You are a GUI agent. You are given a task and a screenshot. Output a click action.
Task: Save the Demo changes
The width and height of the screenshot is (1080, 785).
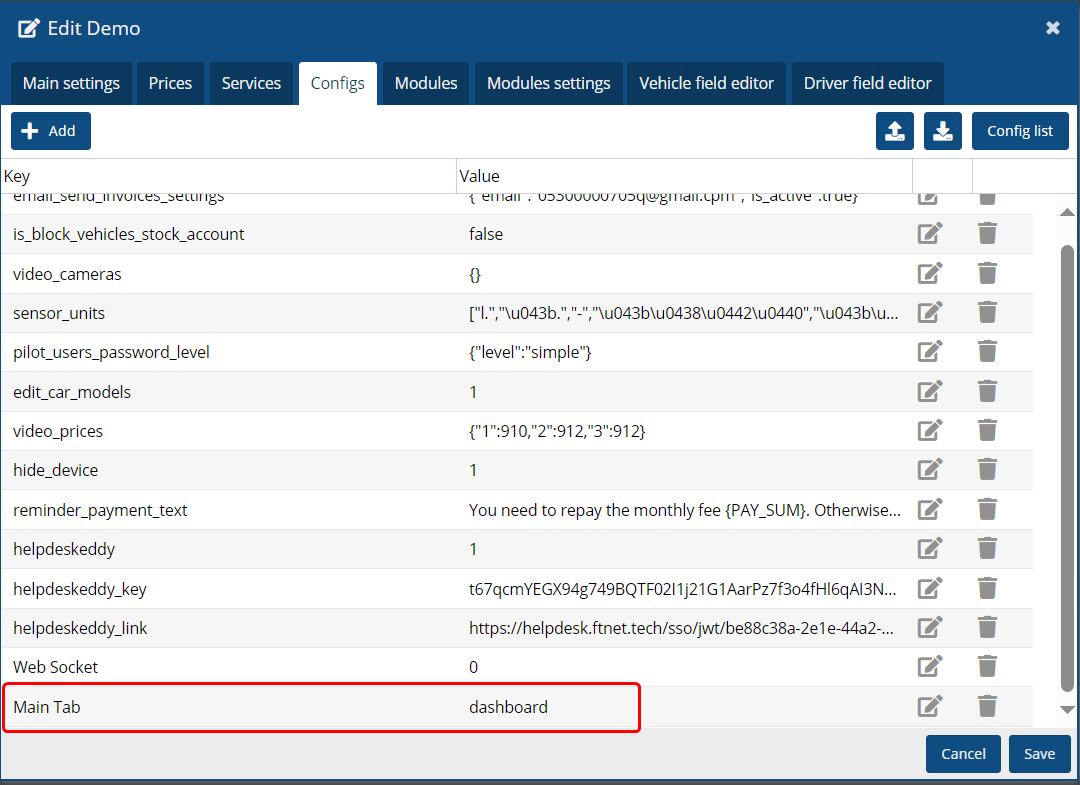tap(1039, 754)
